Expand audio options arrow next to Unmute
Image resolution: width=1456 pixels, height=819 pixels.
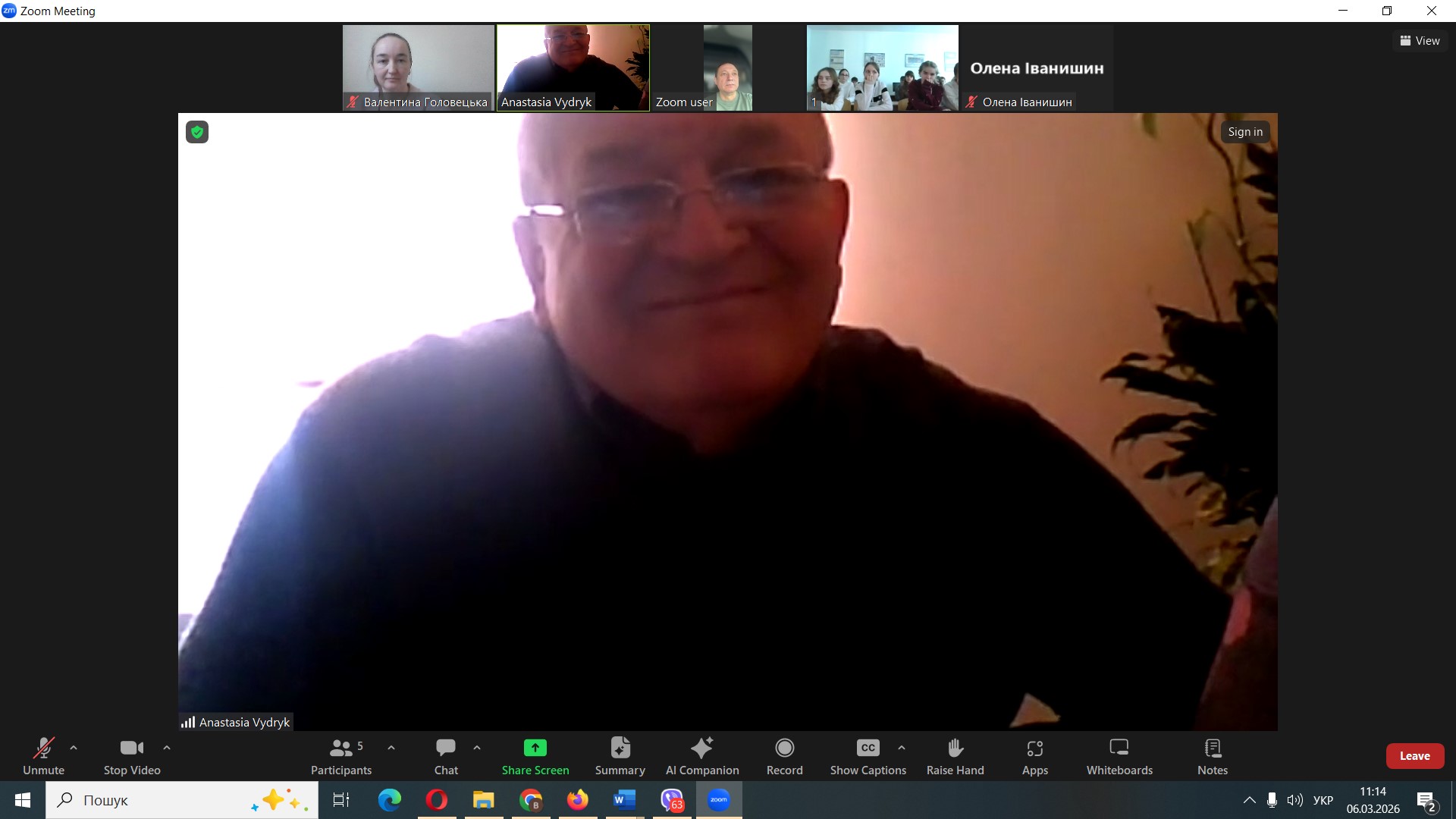click(x=74, y=748)
